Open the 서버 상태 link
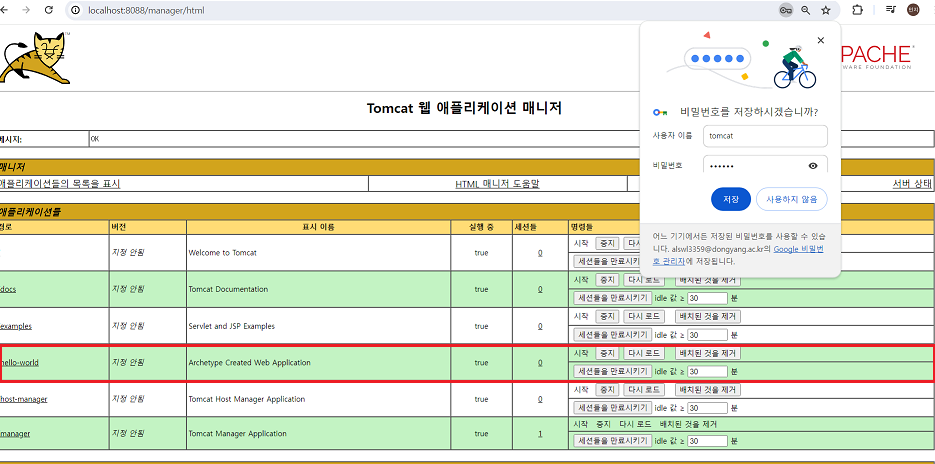The height and width of the screenshot is (464, 935). (x=912, y=184)
